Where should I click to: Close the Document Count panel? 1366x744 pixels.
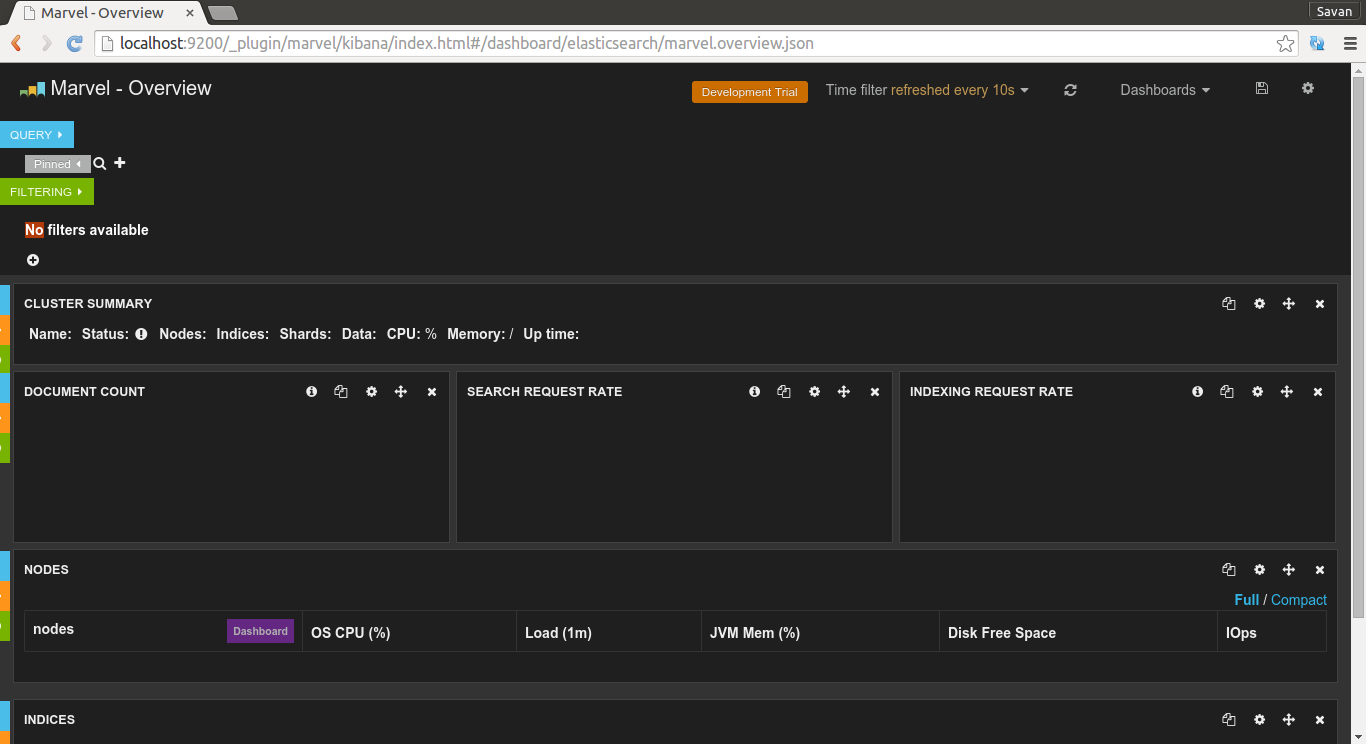[x=432, y=392]
